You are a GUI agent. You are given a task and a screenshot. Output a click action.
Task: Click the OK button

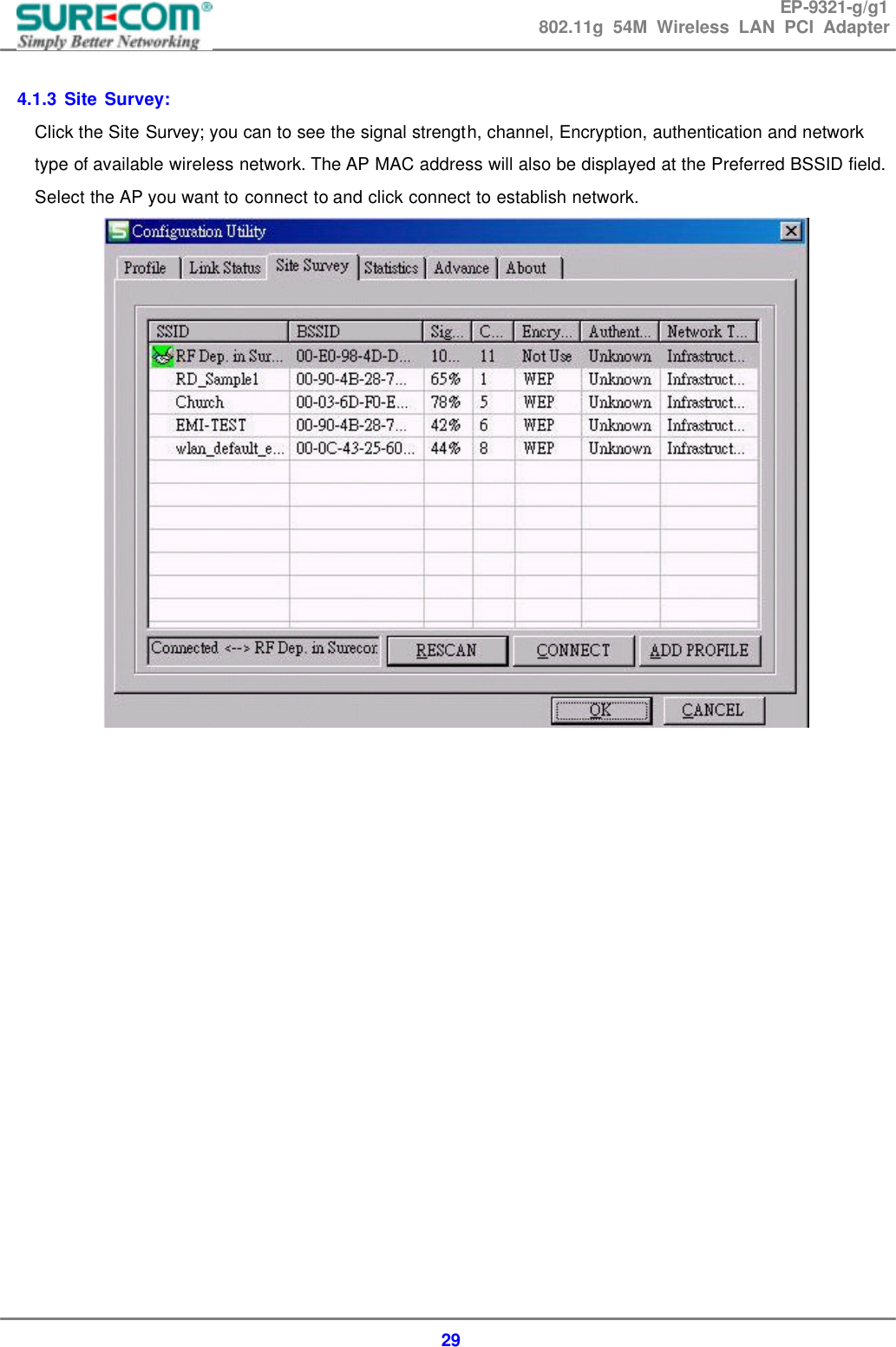(x=600, y=709)
